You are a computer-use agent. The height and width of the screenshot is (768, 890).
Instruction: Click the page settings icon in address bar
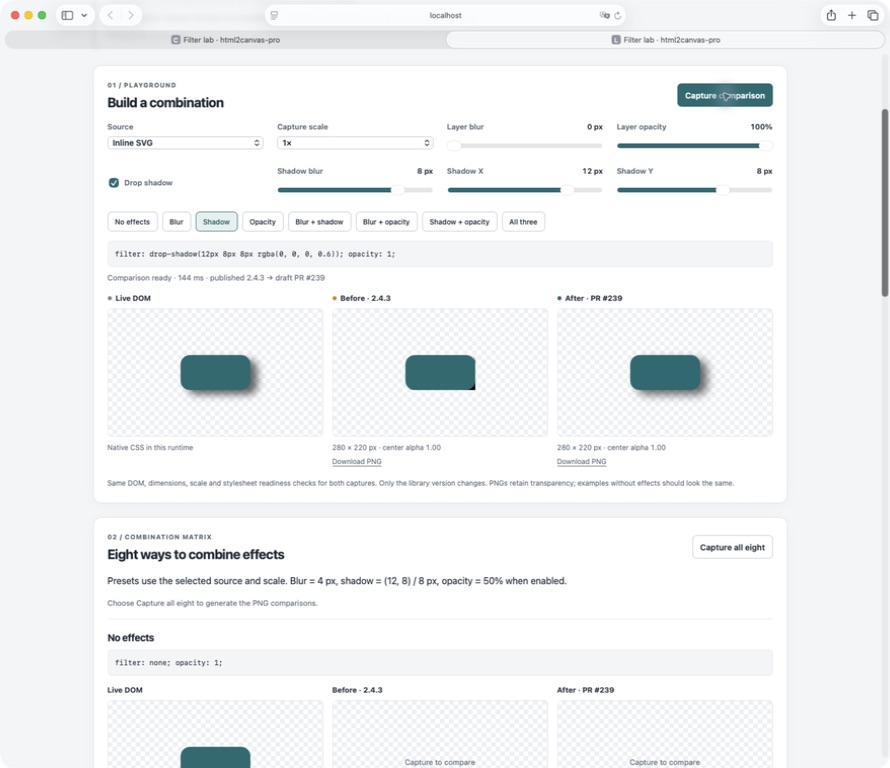(x=274, y=15)
